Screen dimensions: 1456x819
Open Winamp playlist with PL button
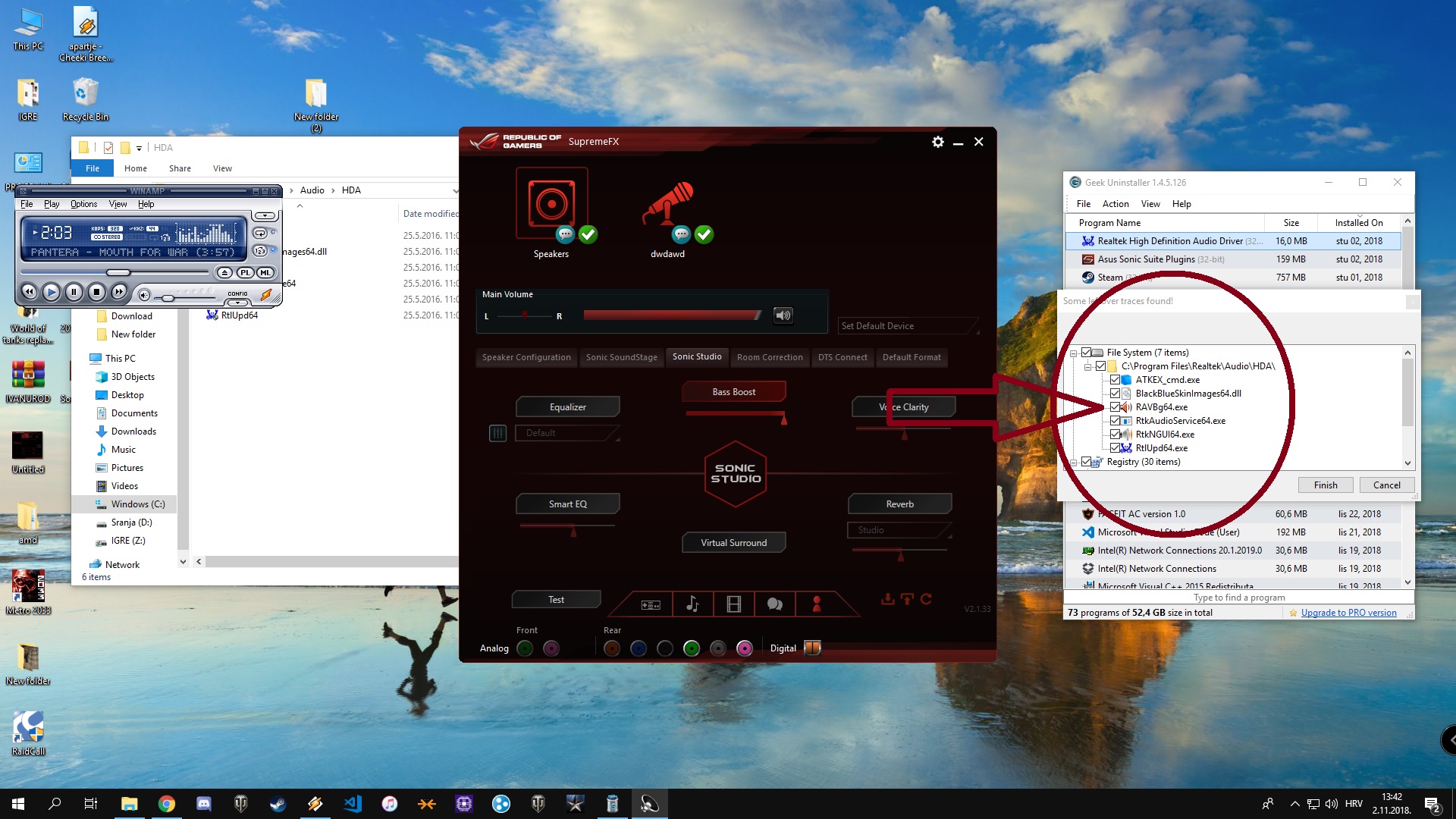(245, 273)
